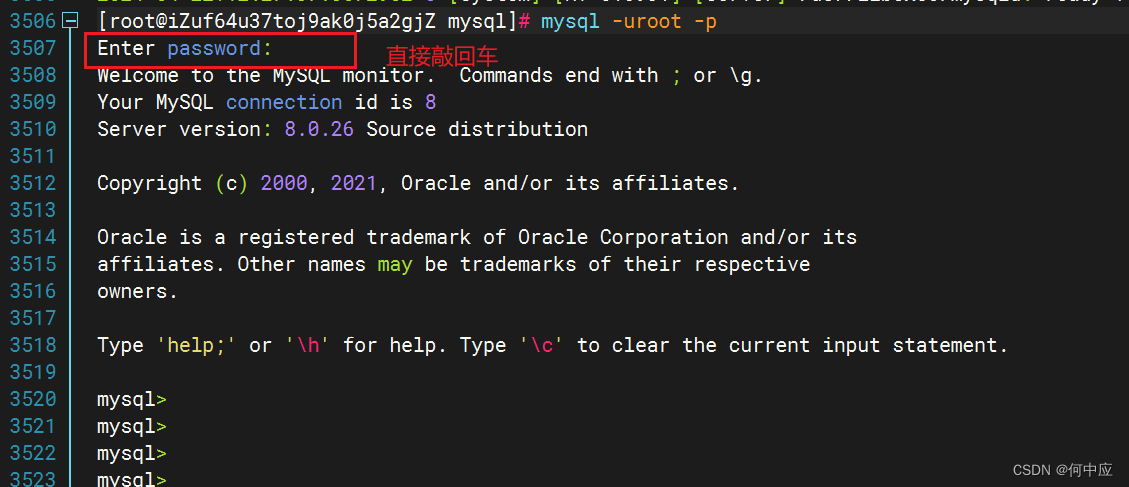Click 'Welcome to the MySQL monitor.' text
This screenshot has height=487, width=1129.
coord(267,76)
